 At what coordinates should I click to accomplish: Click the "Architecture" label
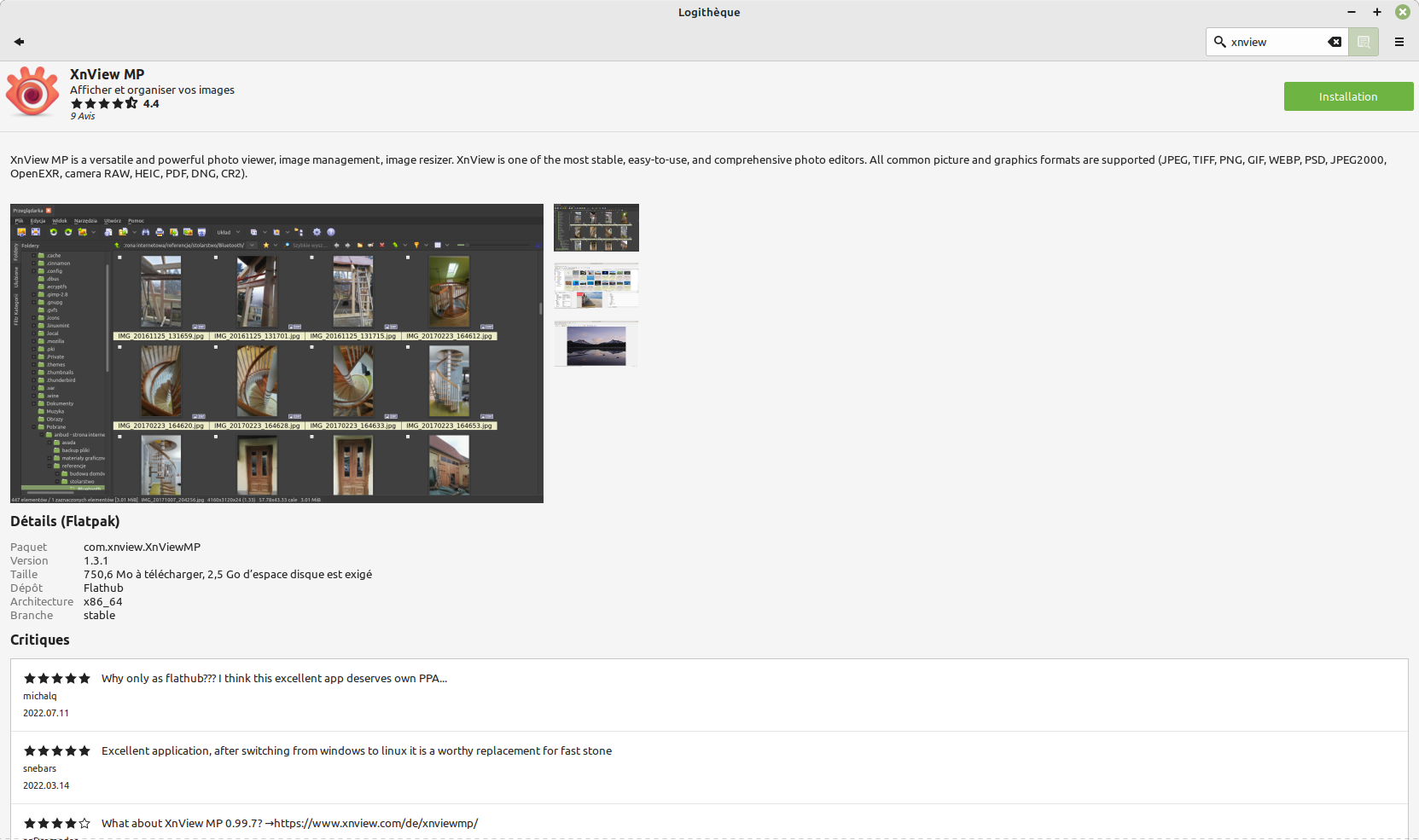(x=42, y=601)
